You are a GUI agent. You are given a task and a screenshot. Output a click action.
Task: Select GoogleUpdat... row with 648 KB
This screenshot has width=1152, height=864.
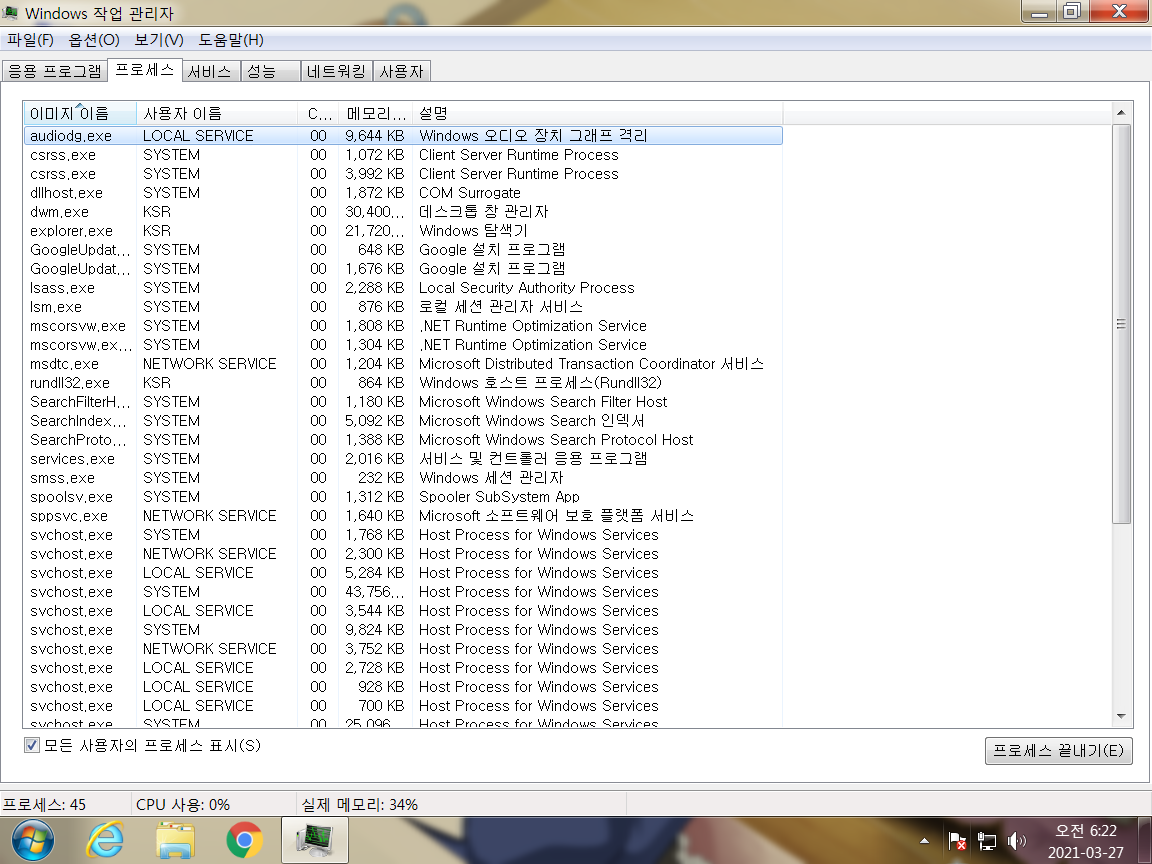(x=403, y=251)
